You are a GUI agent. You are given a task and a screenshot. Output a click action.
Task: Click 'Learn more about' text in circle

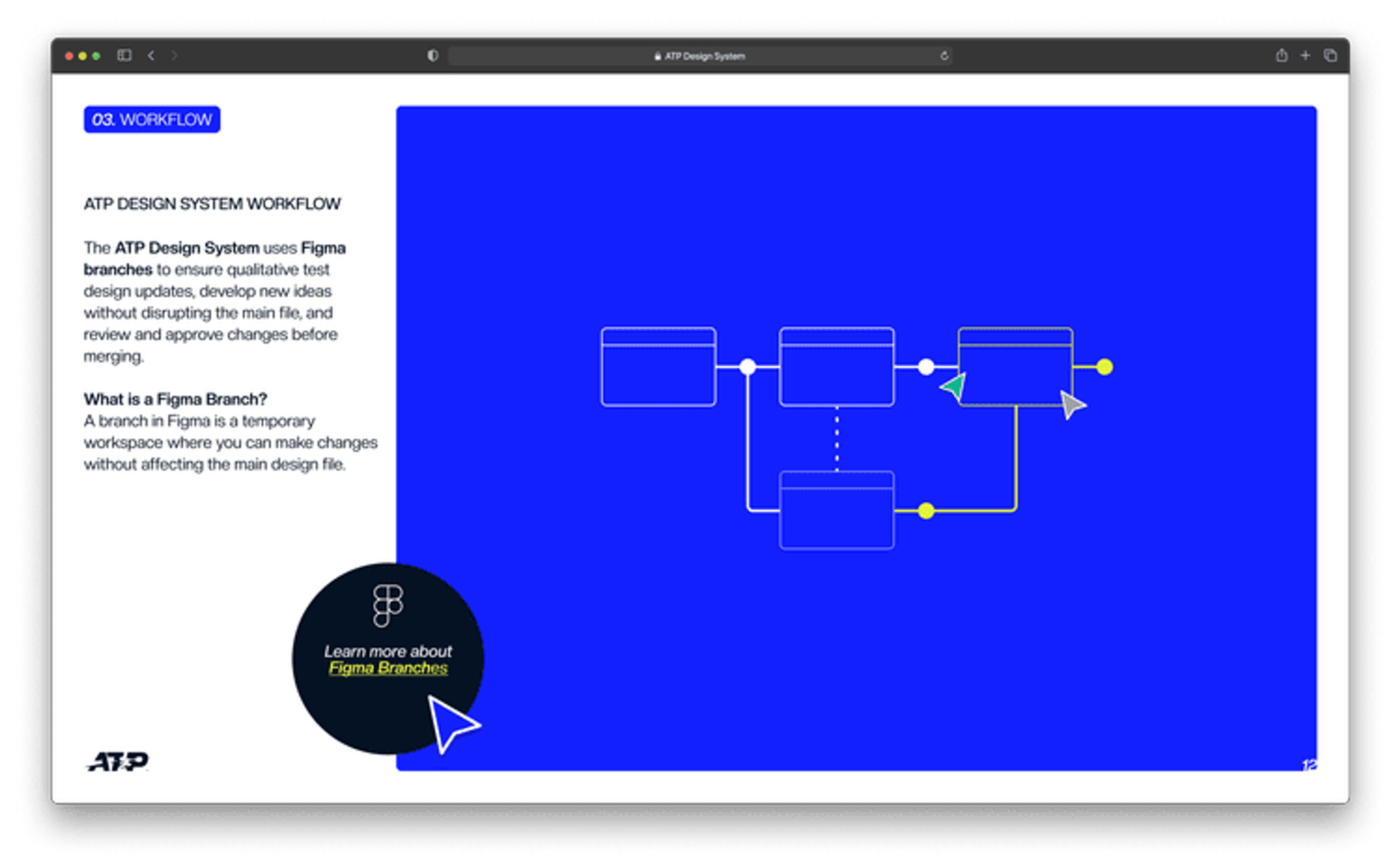388,651
